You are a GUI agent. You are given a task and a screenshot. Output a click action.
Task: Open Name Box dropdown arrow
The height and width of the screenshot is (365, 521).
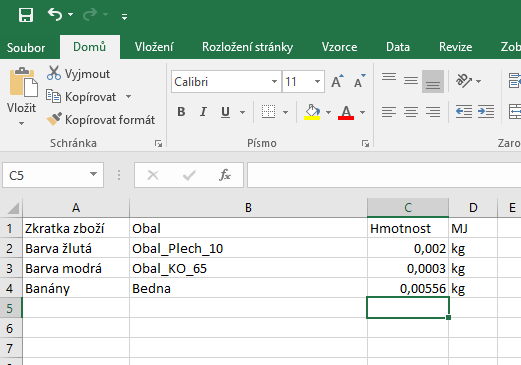point(94,174)
